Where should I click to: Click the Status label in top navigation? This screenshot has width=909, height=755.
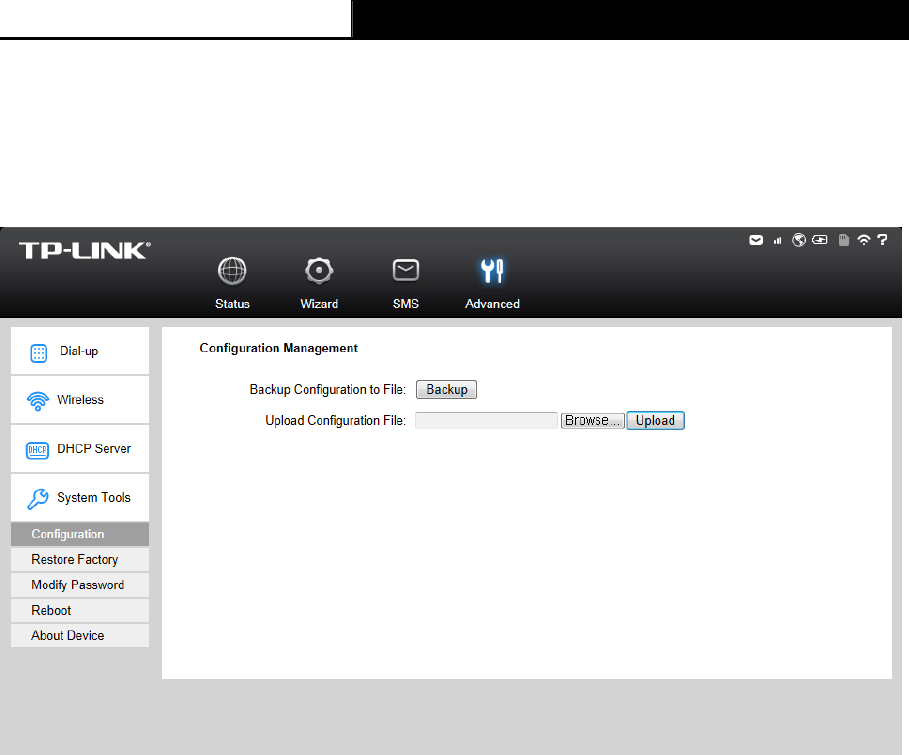(232, 304)
